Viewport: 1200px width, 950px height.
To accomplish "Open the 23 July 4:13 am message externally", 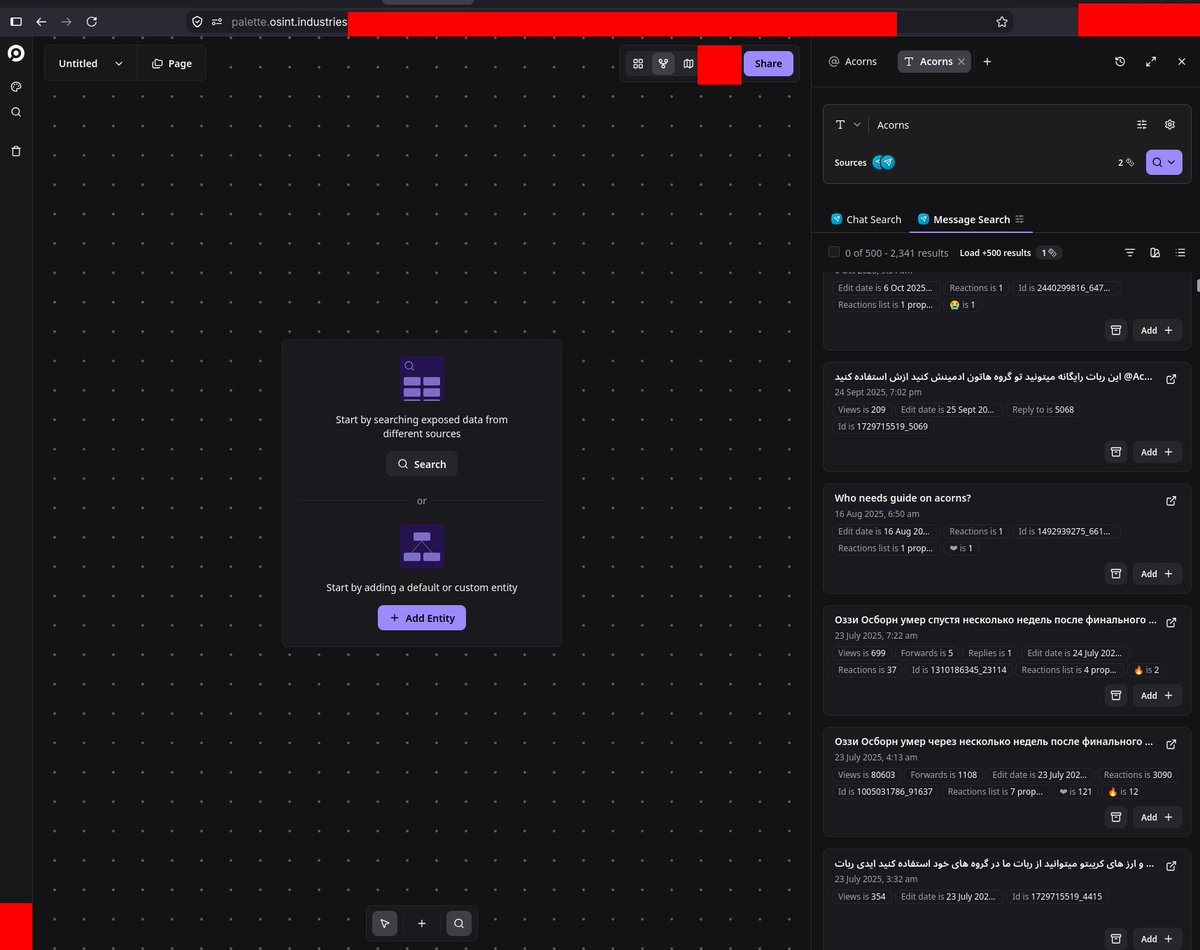I will pos(1171,744).
